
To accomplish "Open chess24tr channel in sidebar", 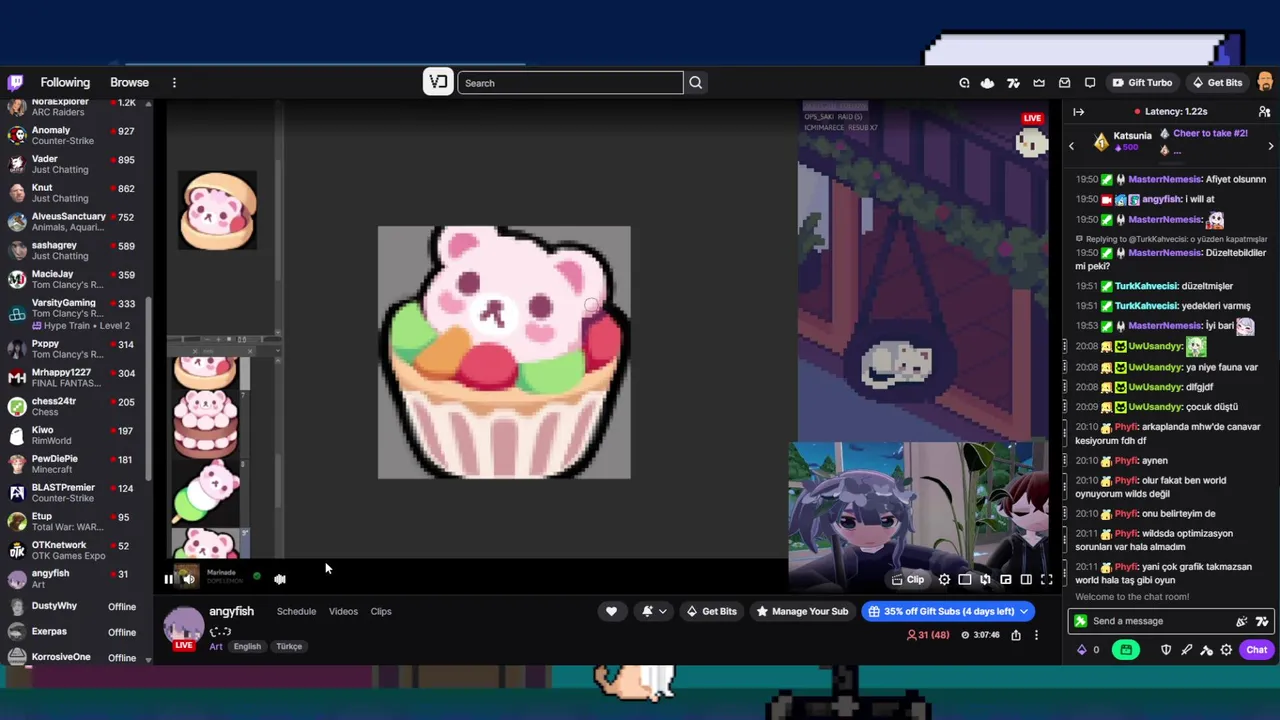I will tap(72, 407).
